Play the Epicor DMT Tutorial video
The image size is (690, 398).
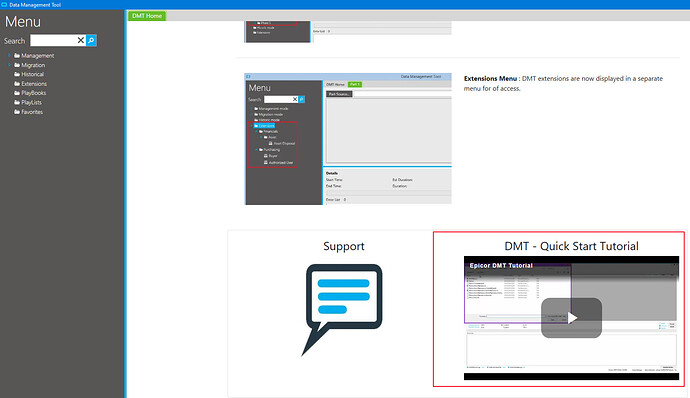(x=571, y=318)
